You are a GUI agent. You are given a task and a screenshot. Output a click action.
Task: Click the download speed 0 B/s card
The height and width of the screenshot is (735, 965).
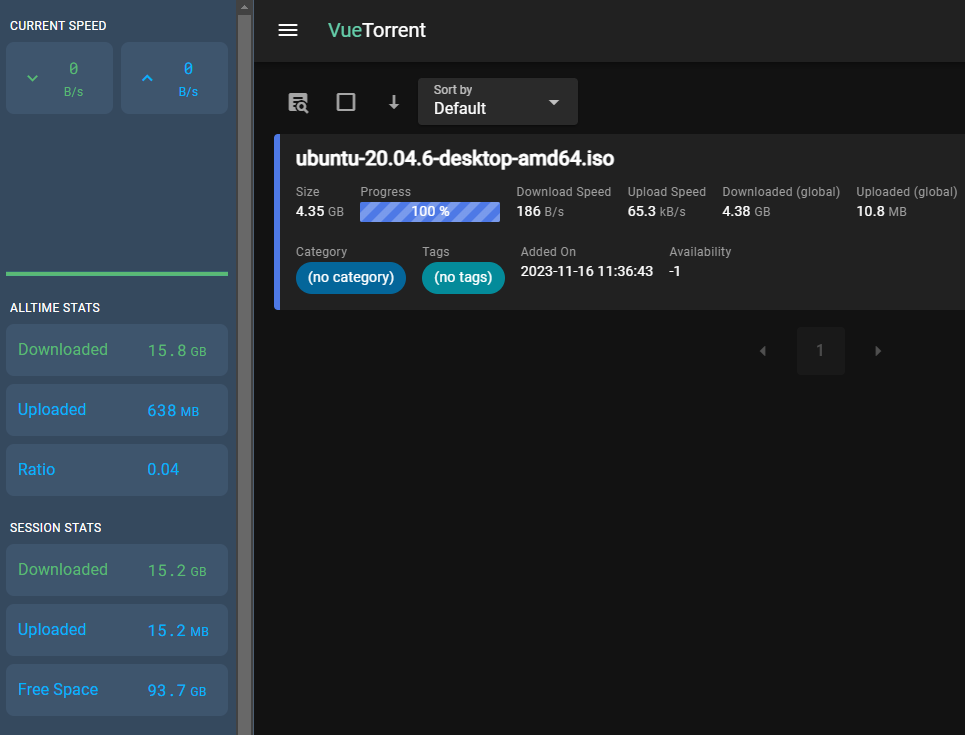(x=60, y=78)
